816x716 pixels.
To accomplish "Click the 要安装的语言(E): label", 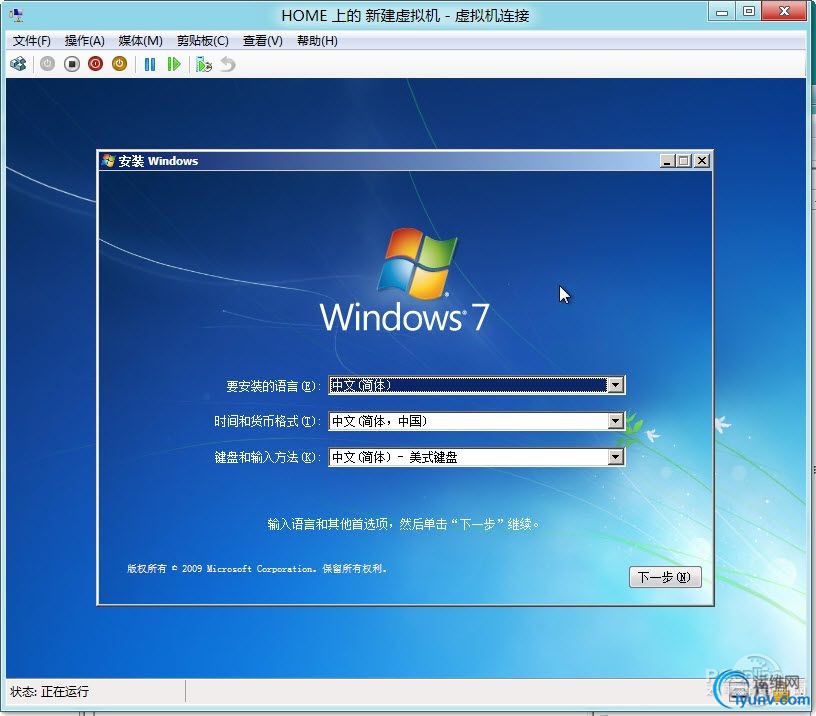I will click(x=273, y=386).
